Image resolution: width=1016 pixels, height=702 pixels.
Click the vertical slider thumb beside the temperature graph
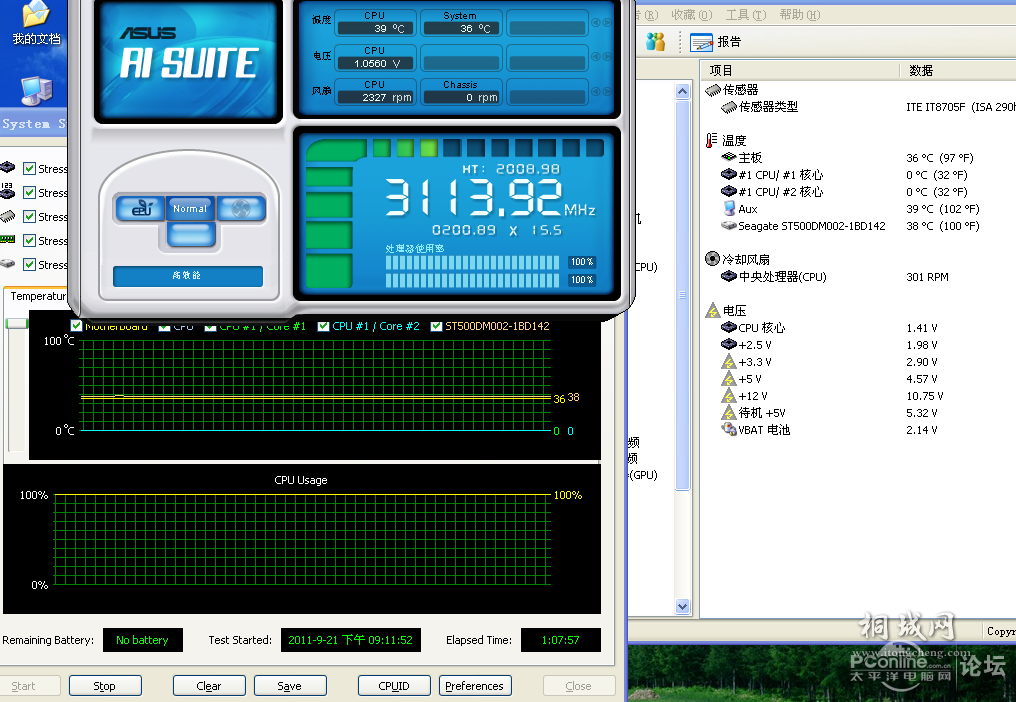[16, 323]
